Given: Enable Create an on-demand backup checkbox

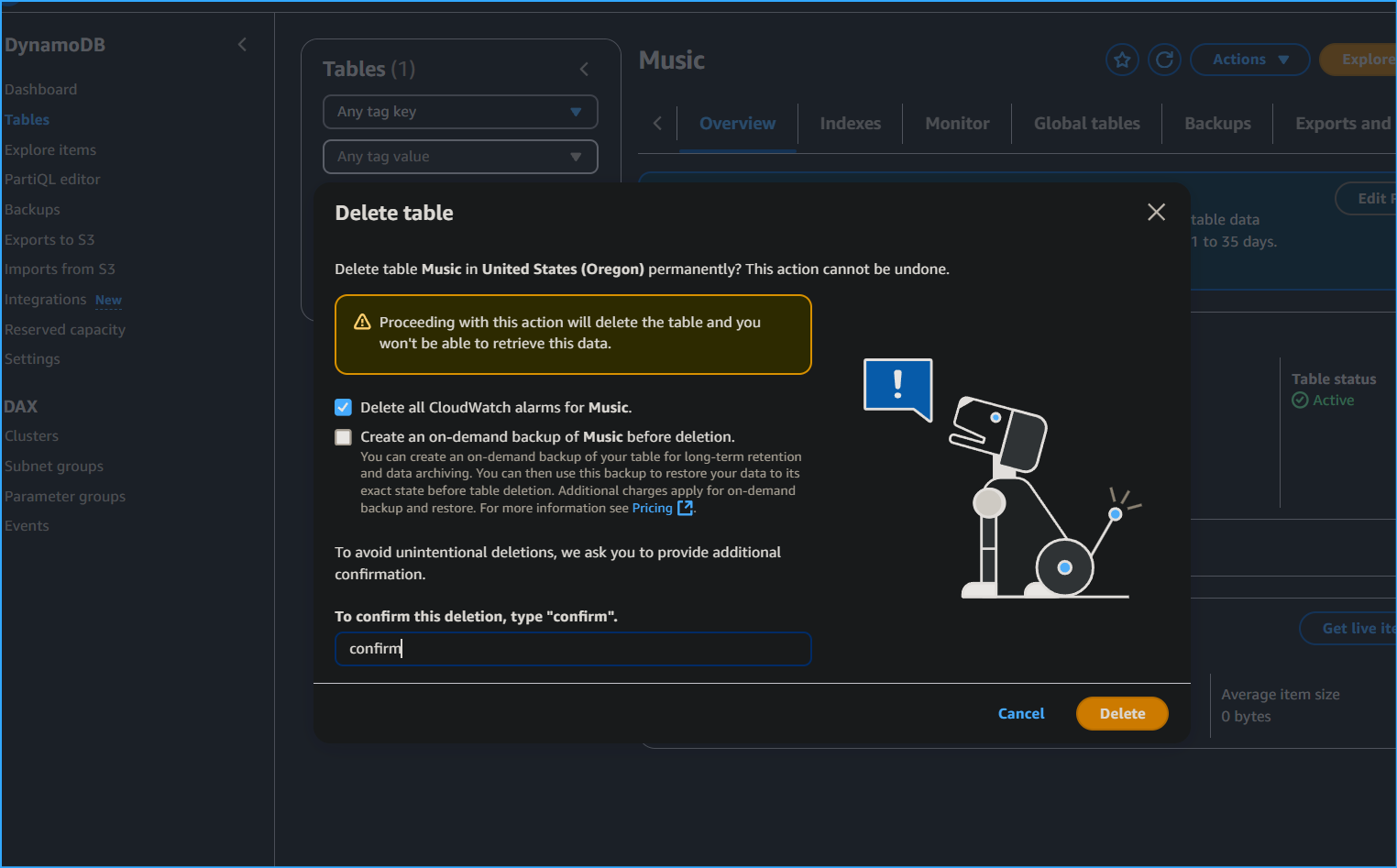Looking at the screenshot, I should pos(344,437).
